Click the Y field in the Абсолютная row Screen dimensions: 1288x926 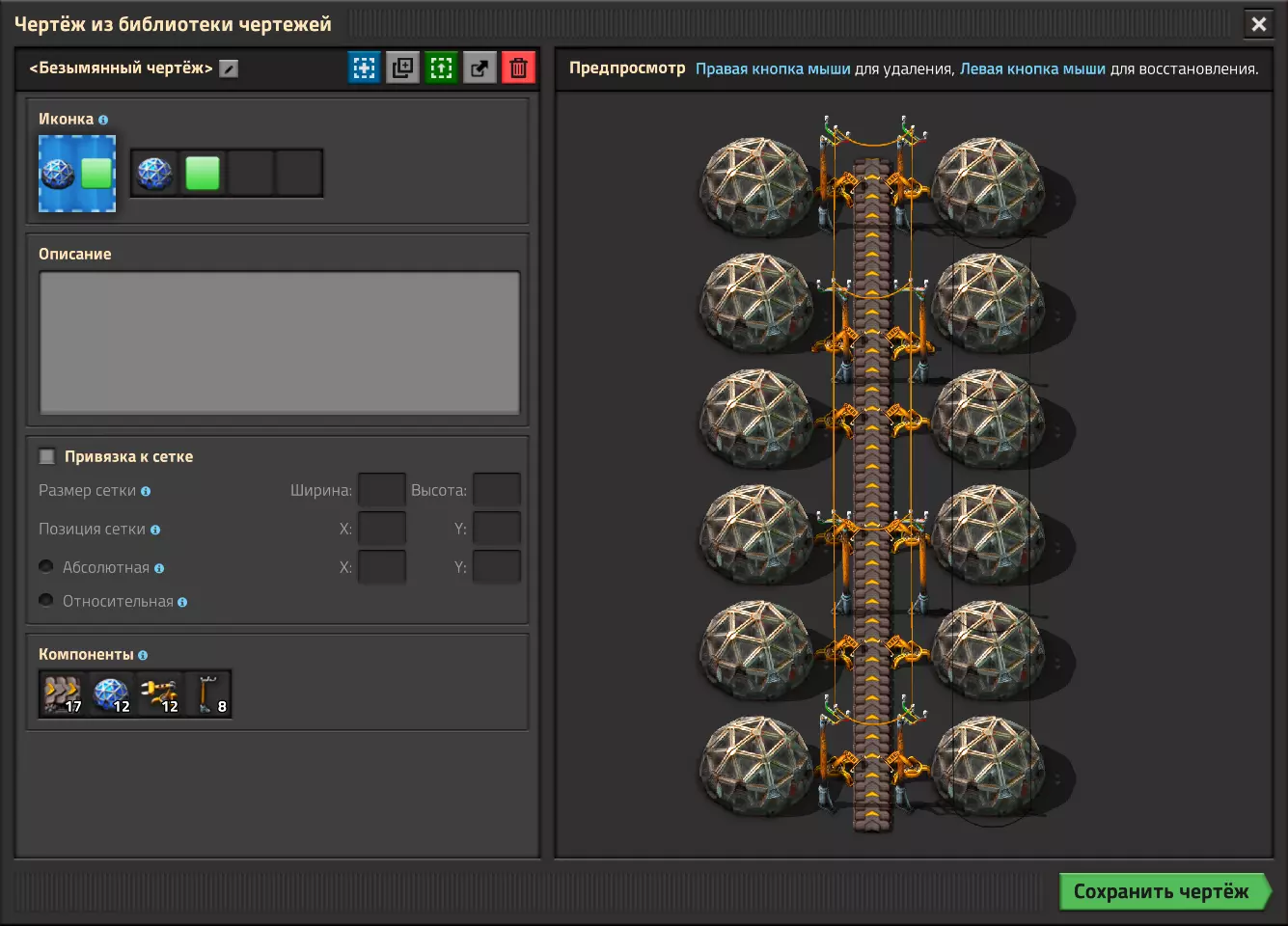point(497,567)
